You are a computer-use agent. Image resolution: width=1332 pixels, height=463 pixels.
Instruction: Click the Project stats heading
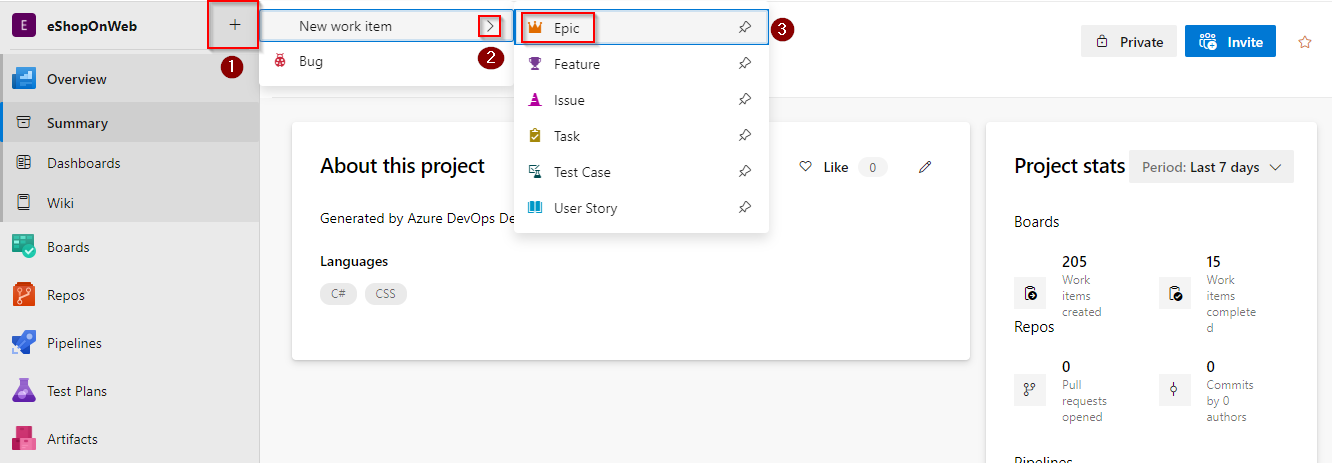1070,166
